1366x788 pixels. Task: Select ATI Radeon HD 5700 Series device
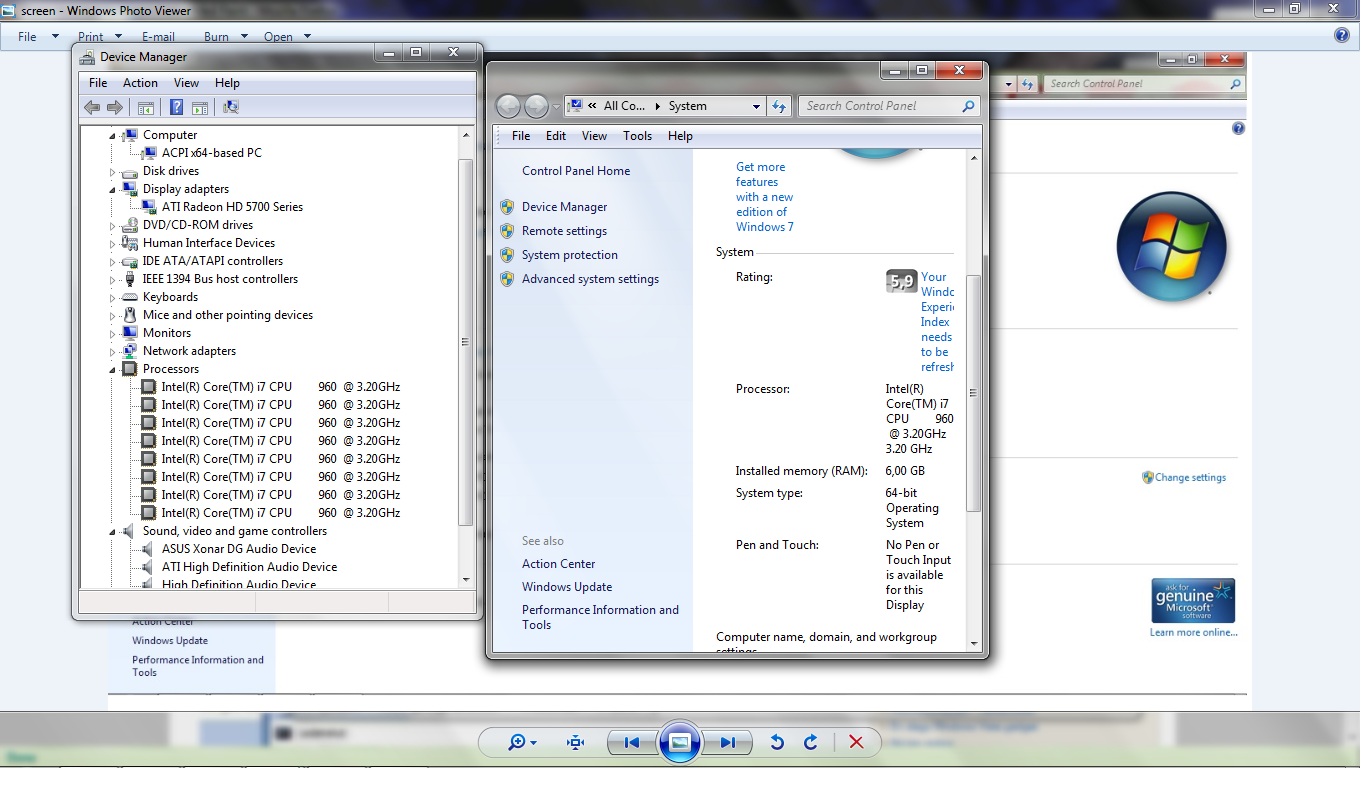[x=232, y=207]
